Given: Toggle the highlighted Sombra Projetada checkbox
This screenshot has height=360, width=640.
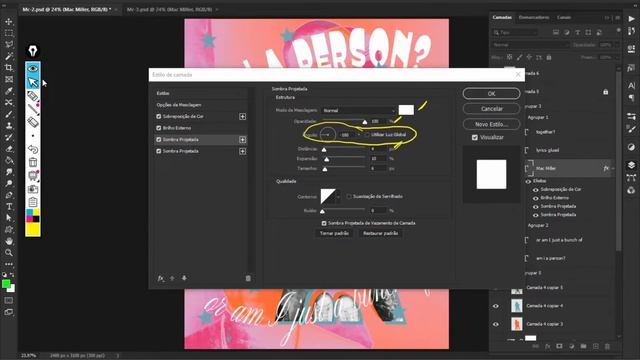Looking at the screenshot, I should pos(159,140).
